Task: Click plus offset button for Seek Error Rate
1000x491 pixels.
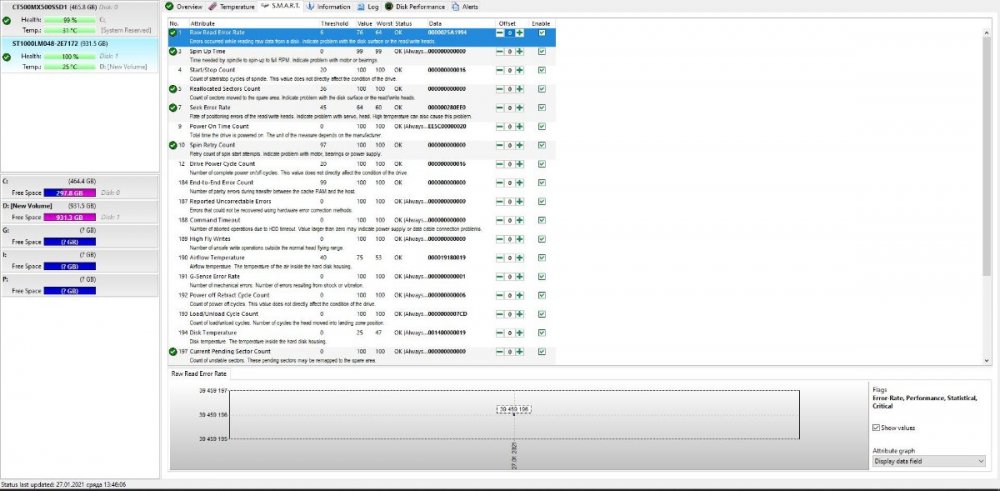Action: click(520, 107)
